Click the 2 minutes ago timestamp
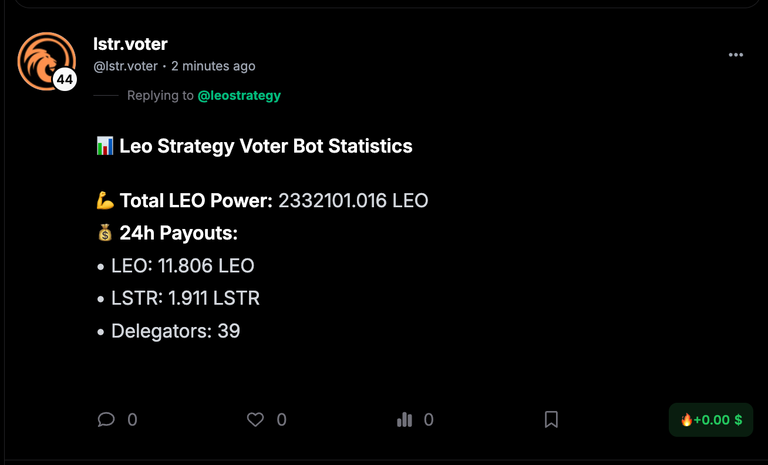 point(213,66)
